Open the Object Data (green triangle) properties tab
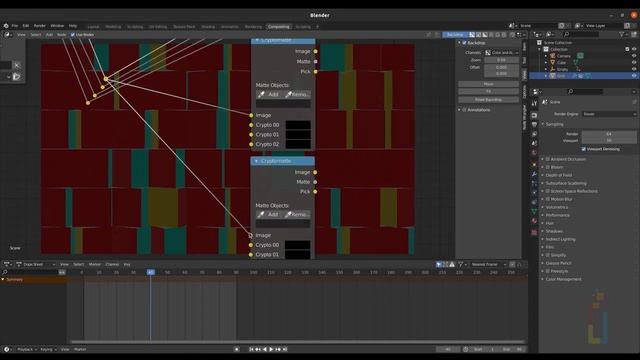The height and width of the screenshot is (360, 640). (x=534, y=211)
